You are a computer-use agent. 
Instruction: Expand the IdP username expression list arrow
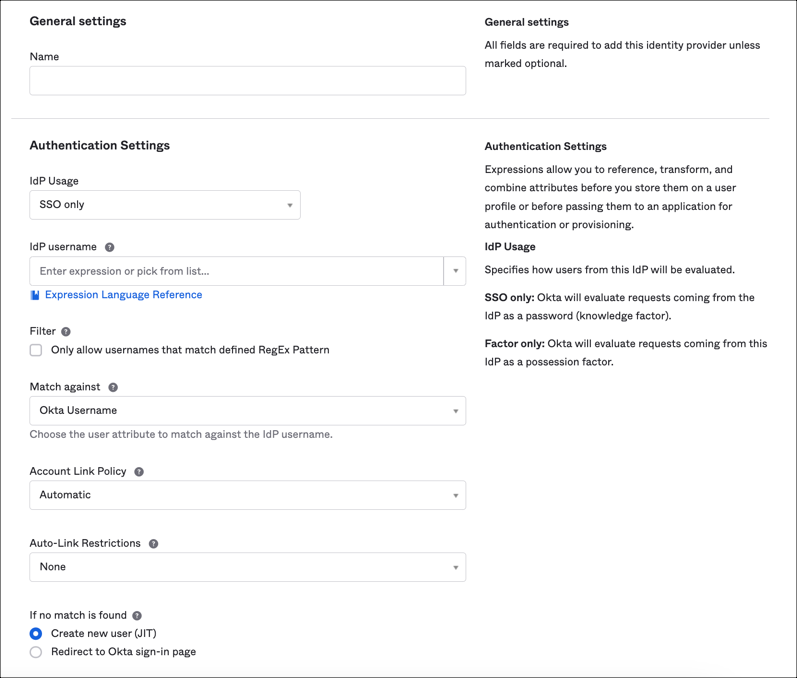tap(455, 271)
